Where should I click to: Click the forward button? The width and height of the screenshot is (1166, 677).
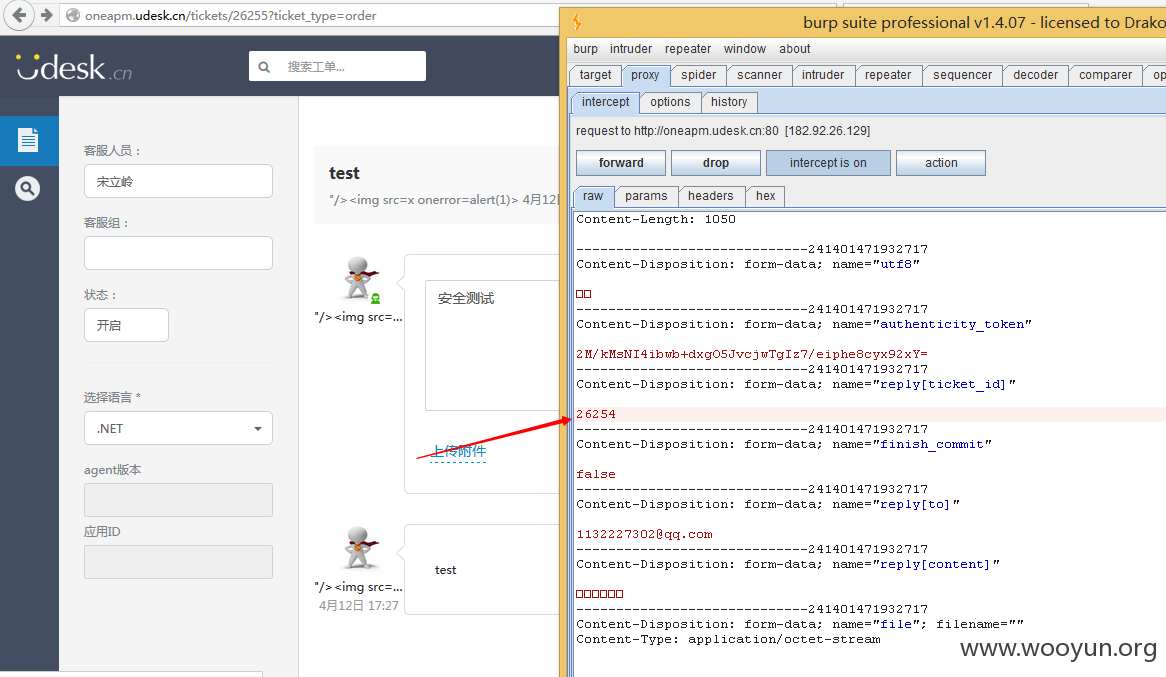pos(621,163)
